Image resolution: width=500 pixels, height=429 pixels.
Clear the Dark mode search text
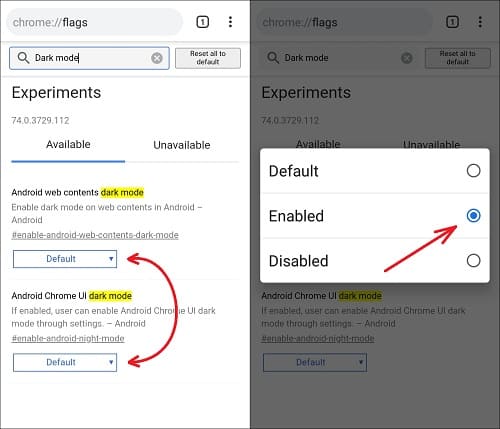157,58
